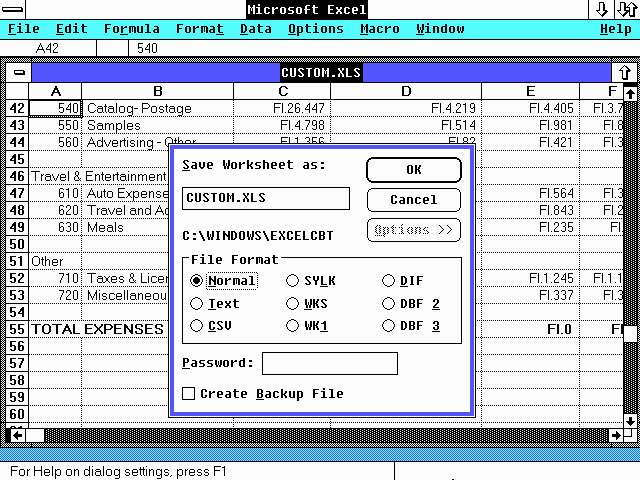
Task: Select row 42 header
Action: [17, 108]
